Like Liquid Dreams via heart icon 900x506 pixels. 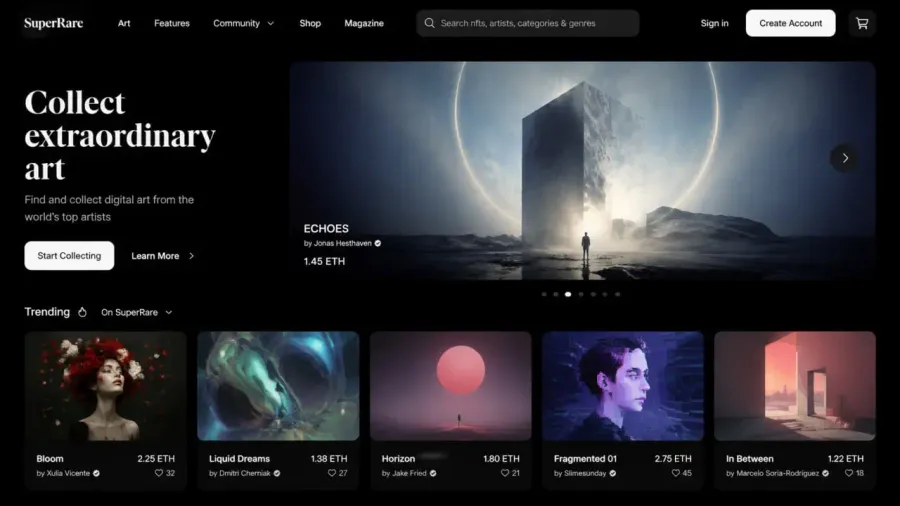tap(331, 473)
